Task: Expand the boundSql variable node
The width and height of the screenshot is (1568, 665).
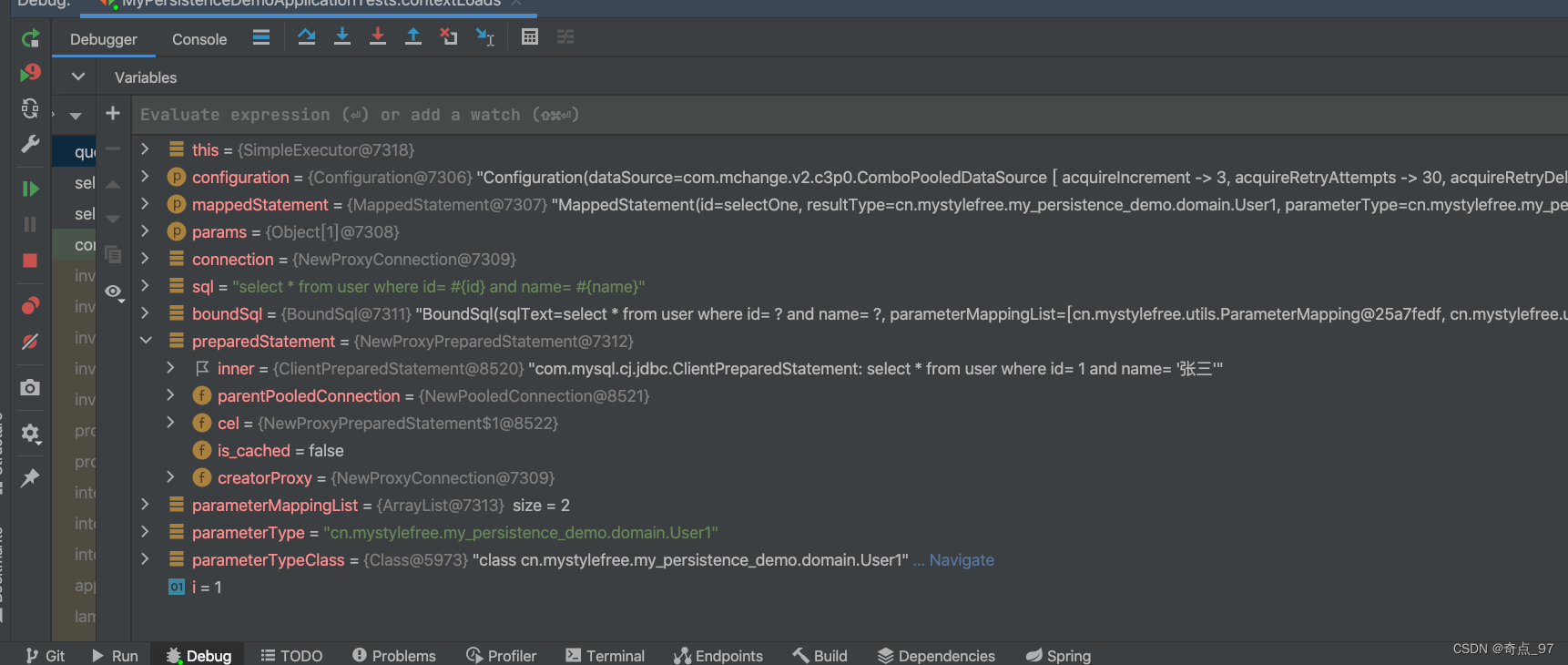Action: coord(145,312)
